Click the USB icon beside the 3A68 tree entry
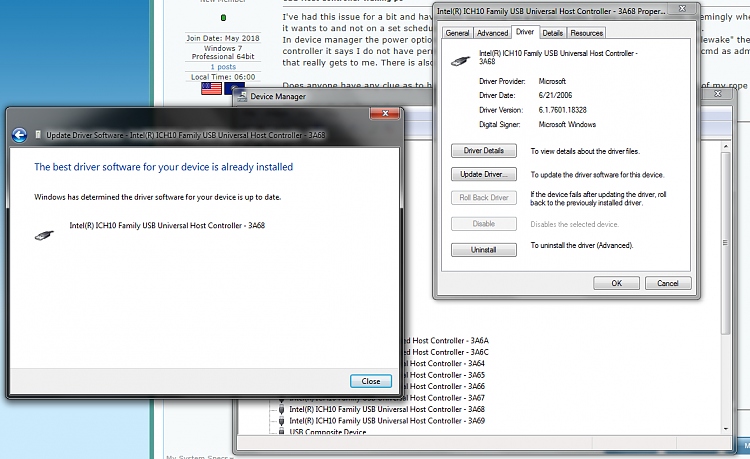The image size is (750, 459). (x=281, y=409)
